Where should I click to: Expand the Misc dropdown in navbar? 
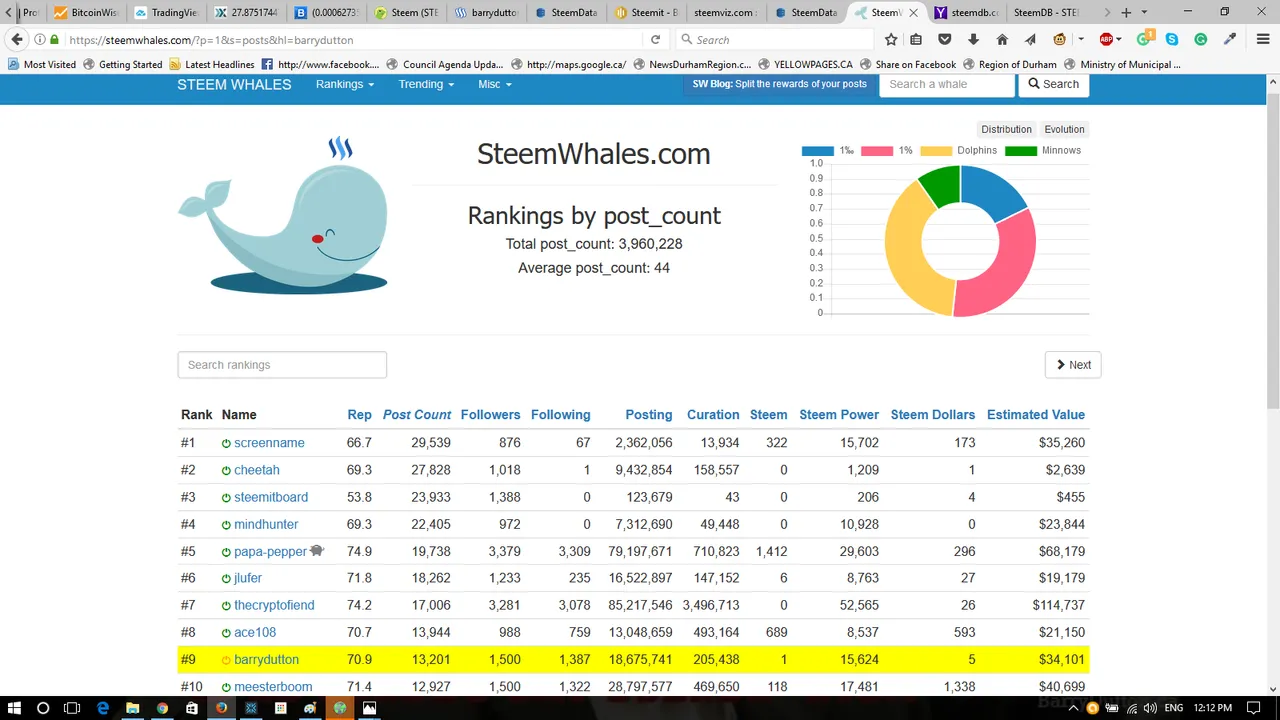[494, 84]
